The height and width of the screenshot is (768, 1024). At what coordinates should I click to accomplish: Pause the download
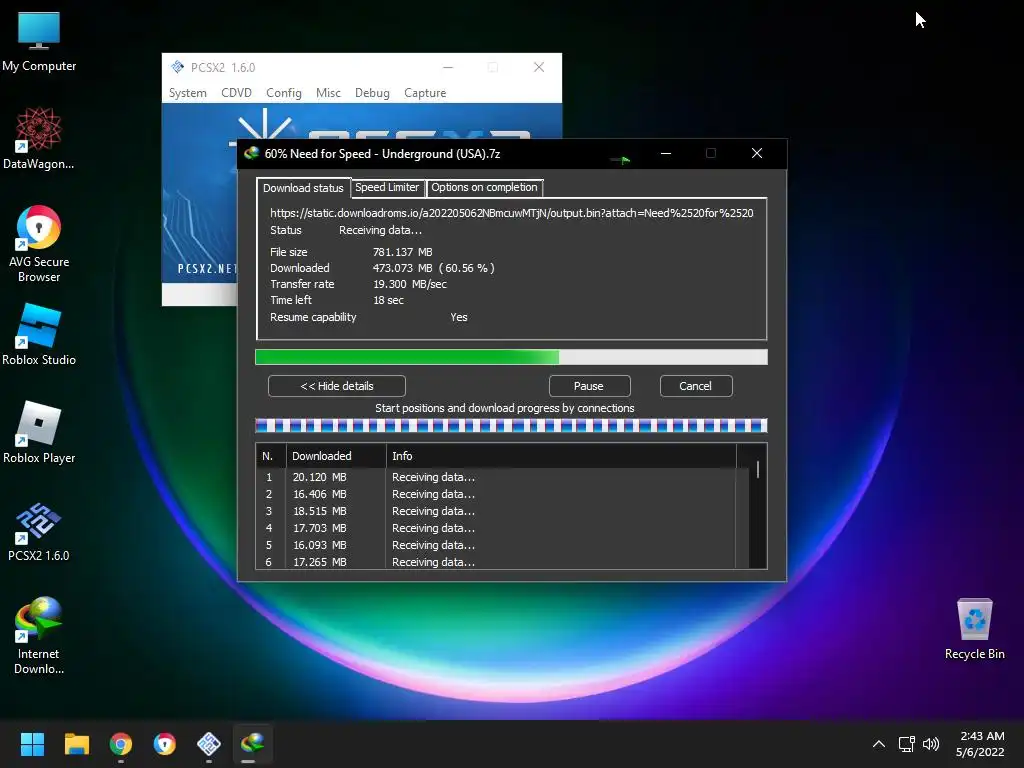pyautogui.click(x=589, y=386)
